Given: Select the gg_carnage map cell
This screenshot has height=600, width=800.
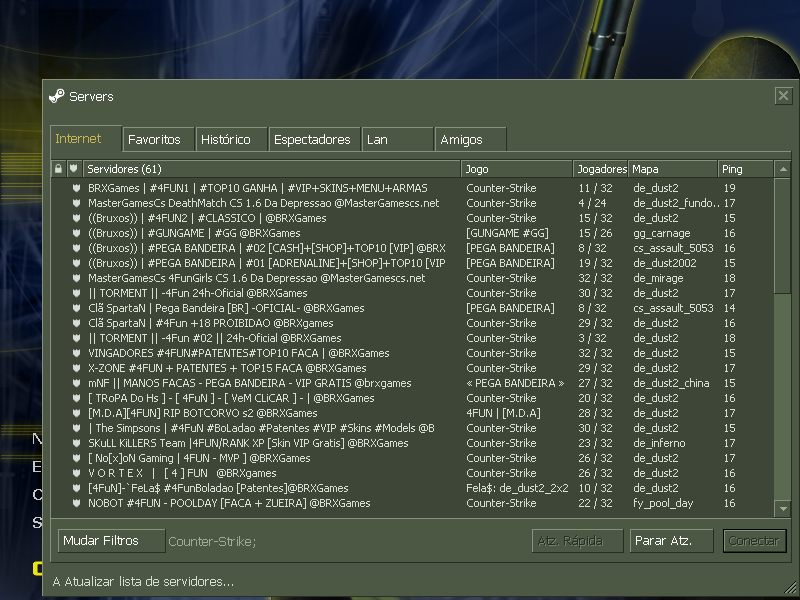Looking at the screenshot, I should 662,233.
